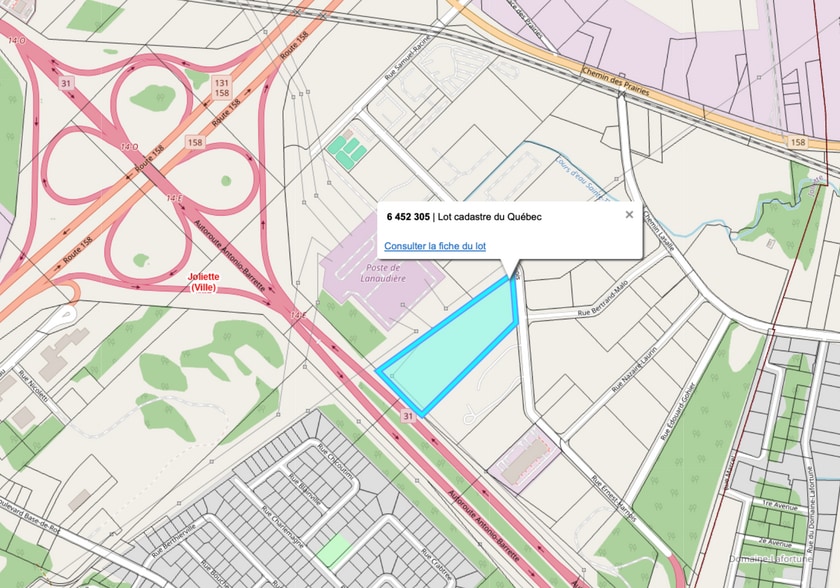This screenshot has width=840, height=588.
Task: Click the green sports courts near Rue Samuel-Racine
Action: 347,152
